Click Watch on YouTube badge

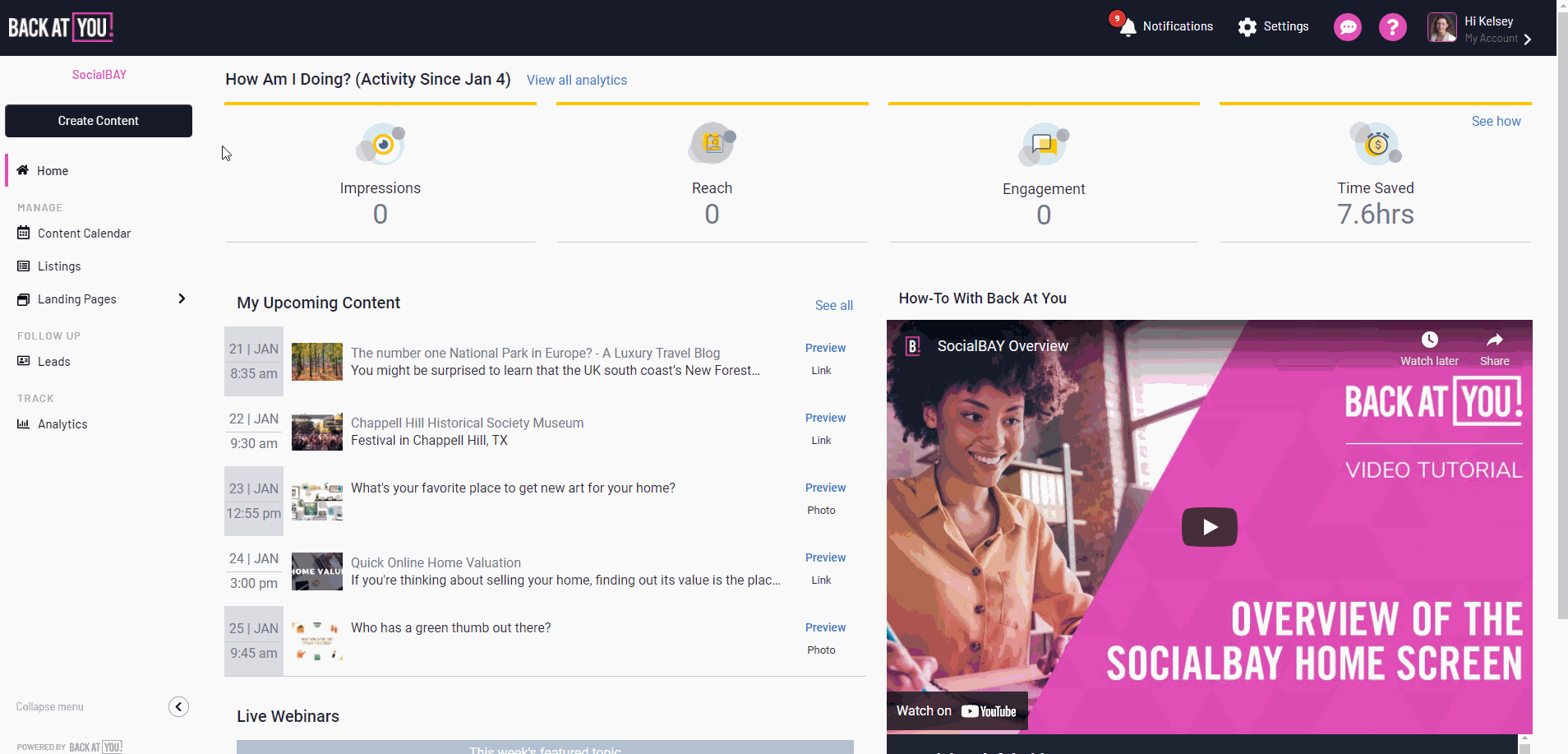click(x=957, y=711)
